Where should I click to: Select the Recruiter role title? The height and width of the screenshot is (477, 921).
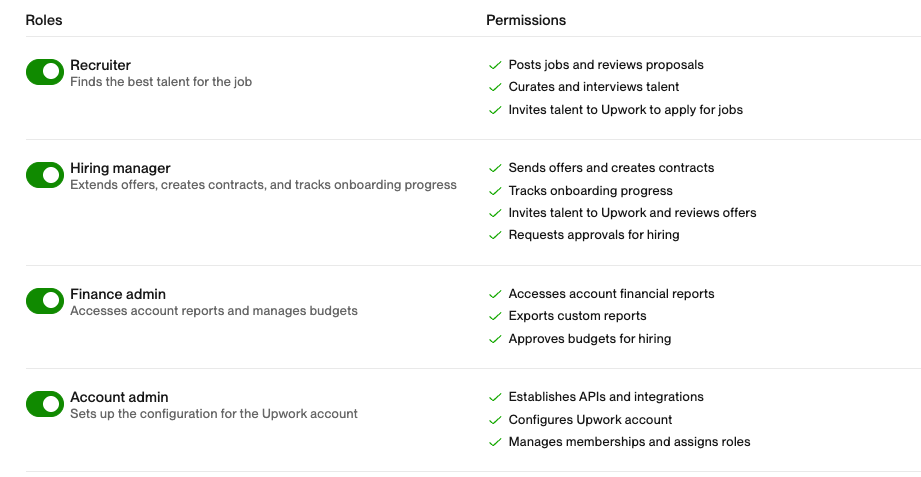(100, 65)
